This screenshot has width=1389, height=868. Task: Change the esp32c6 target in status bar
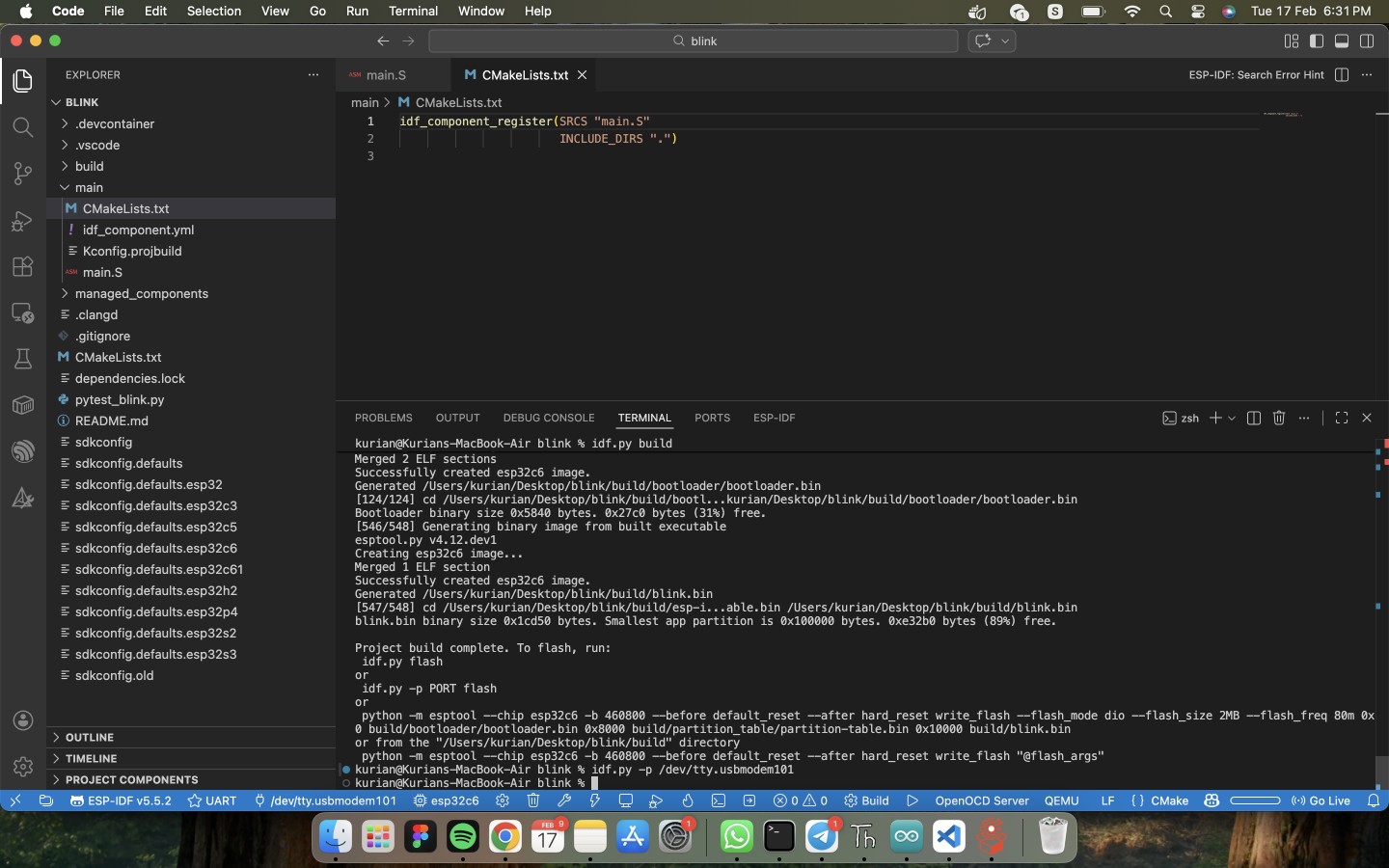click(x=447, y=800)
